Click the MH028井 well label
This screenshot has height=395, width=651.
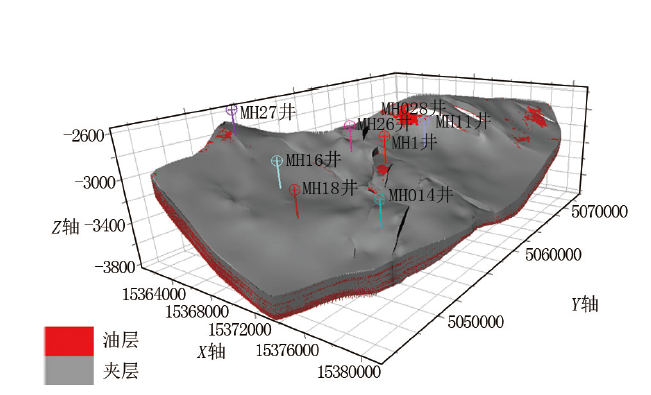click(413, 108)
